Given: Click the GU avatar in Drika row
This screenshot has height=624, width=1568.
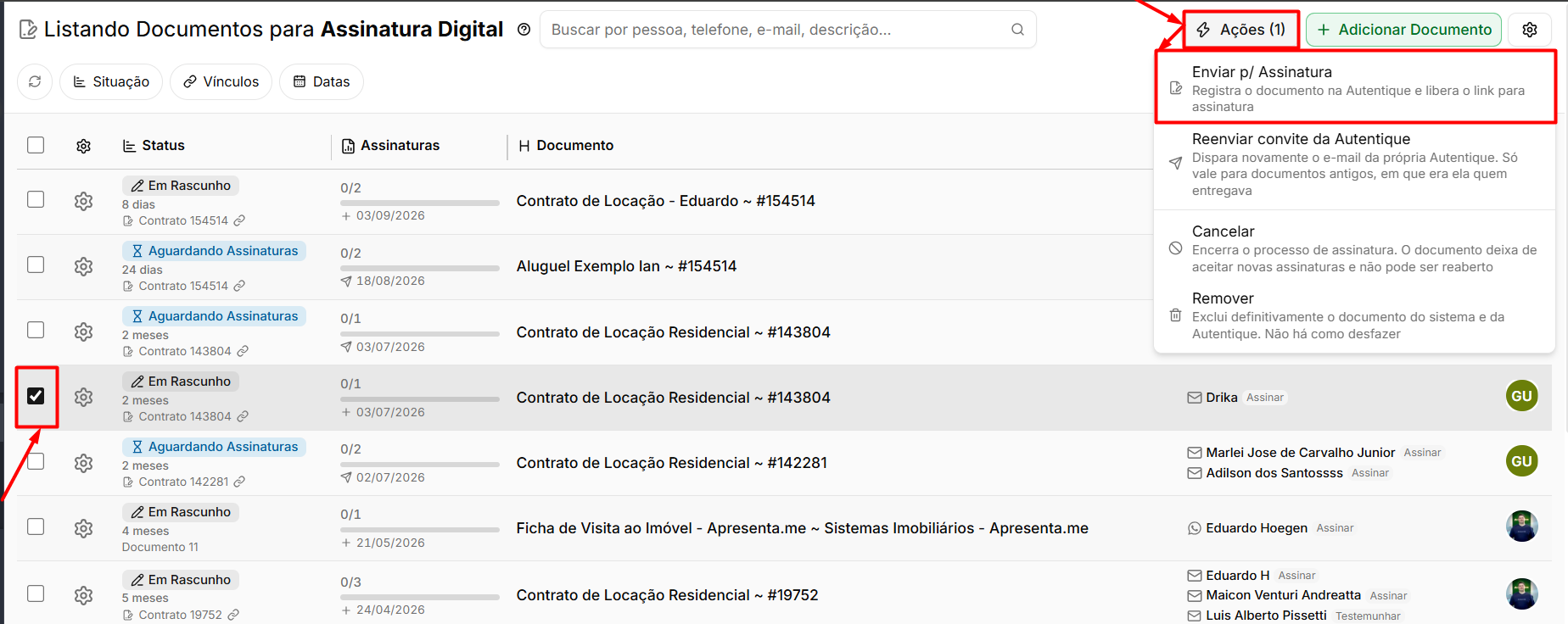Looking at the screenshot, I should click(1521, 396).
